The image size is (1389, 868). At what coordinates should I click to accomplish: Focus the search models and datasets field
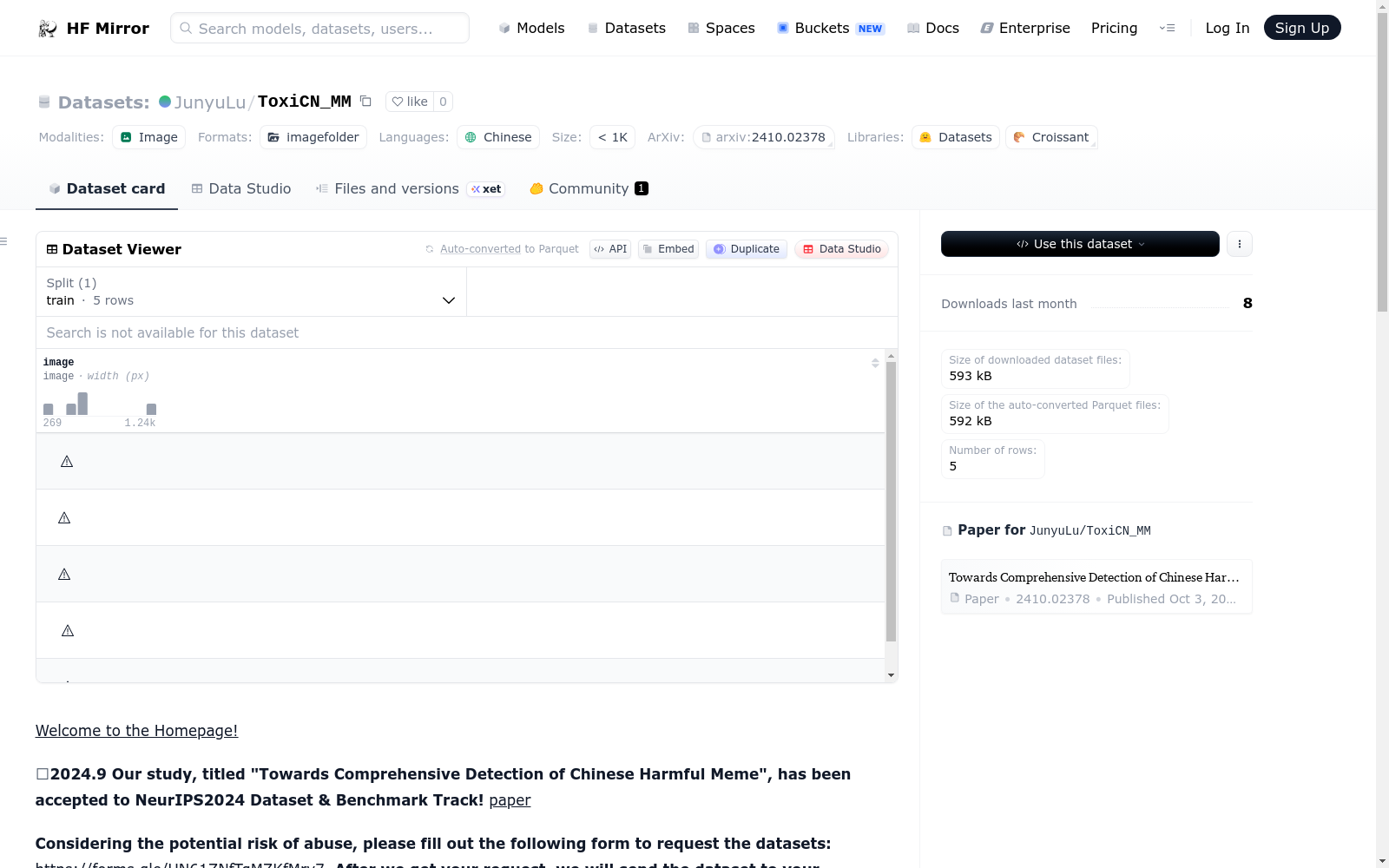point(319,28)
